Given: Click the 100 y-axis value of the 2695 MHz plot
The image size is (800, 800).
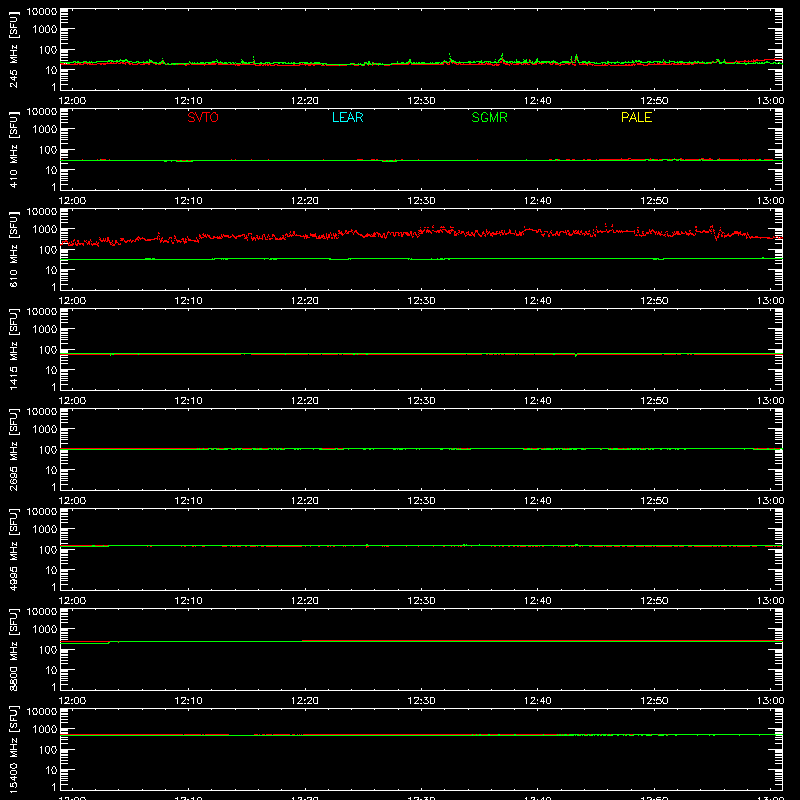Looking at the screenshot, I should click(x=48, y=450).
